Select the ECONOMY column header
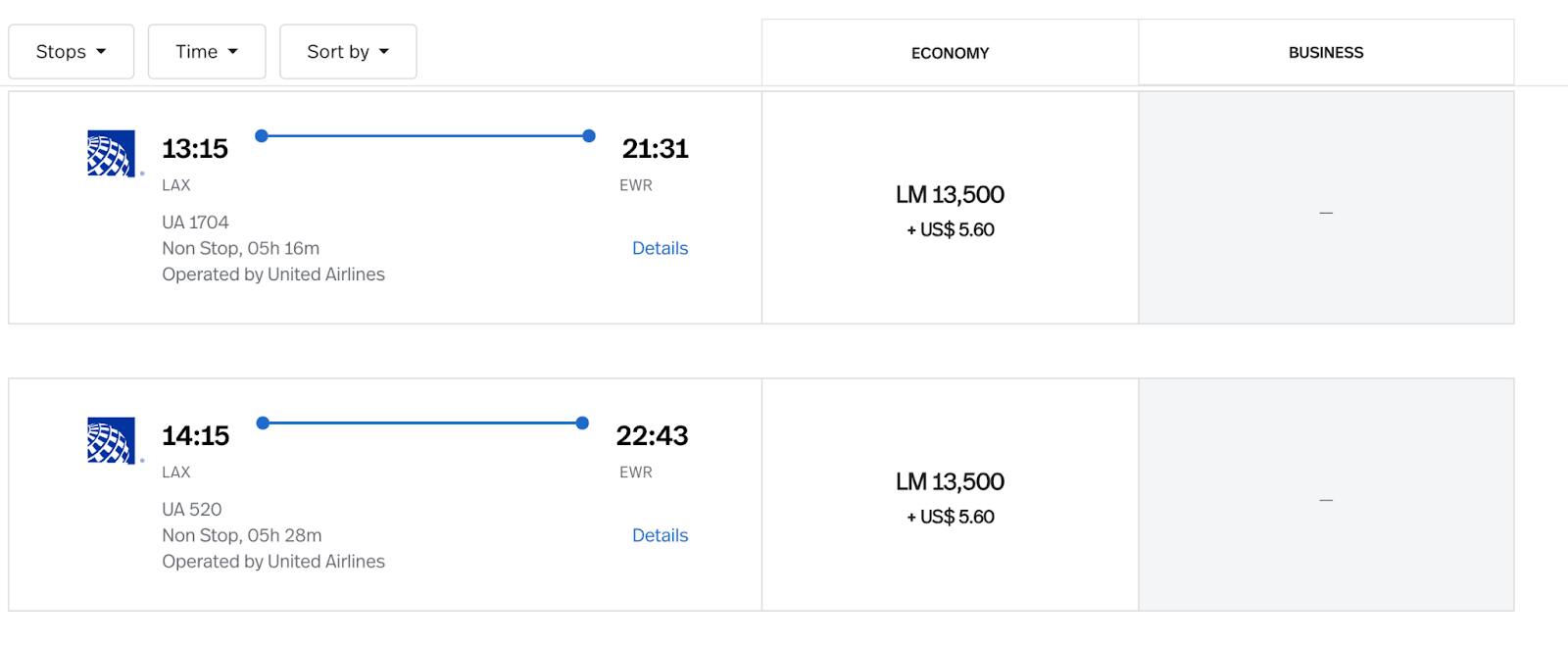The image size is (1568, 646). (950, 53)
